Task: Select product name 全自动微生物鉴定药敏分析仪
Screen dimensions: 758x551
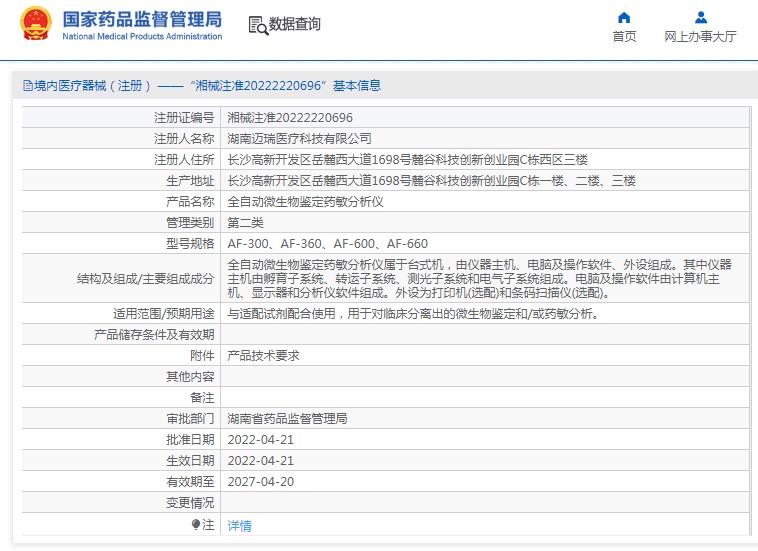Action: pyautogui.click(x=306, y=202)
